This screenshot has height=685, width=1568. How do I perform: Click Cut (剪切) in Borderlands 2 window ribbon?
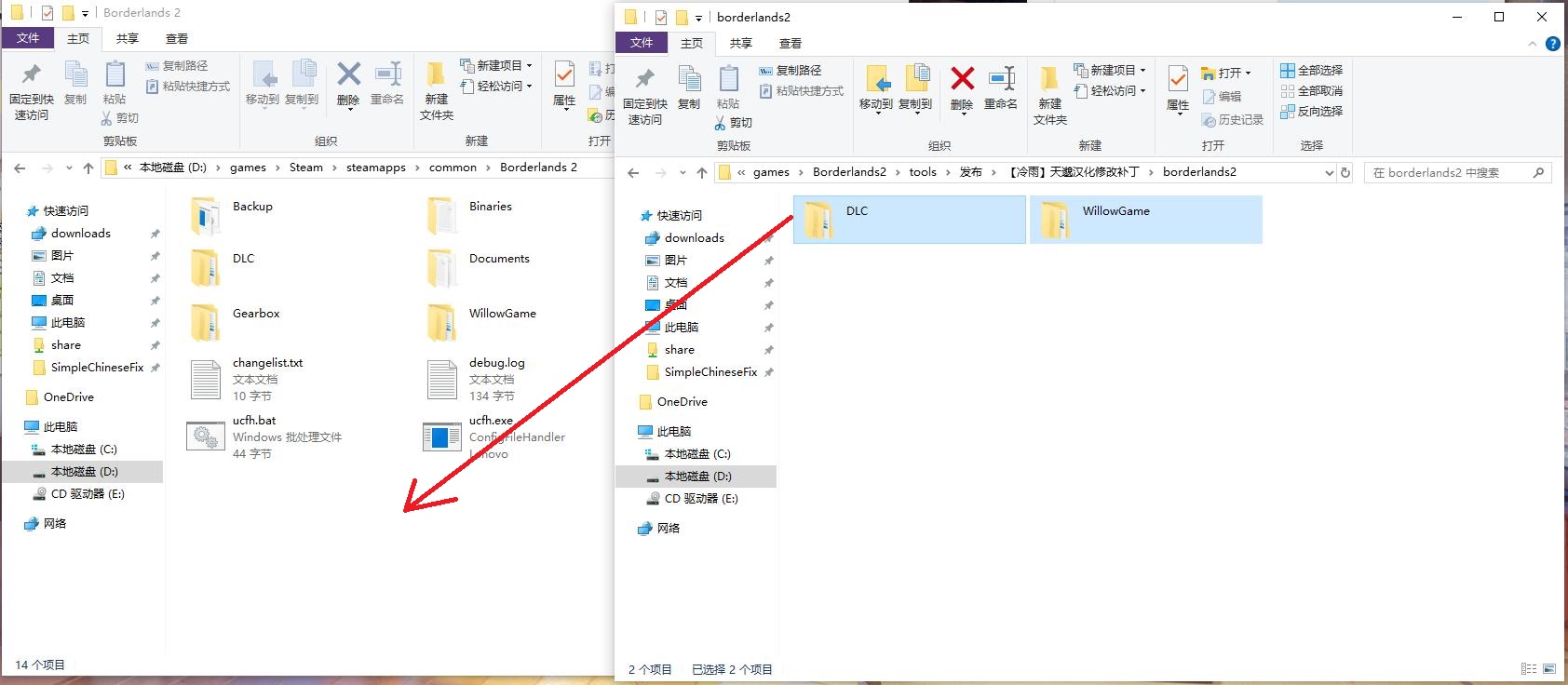point(120,118)
